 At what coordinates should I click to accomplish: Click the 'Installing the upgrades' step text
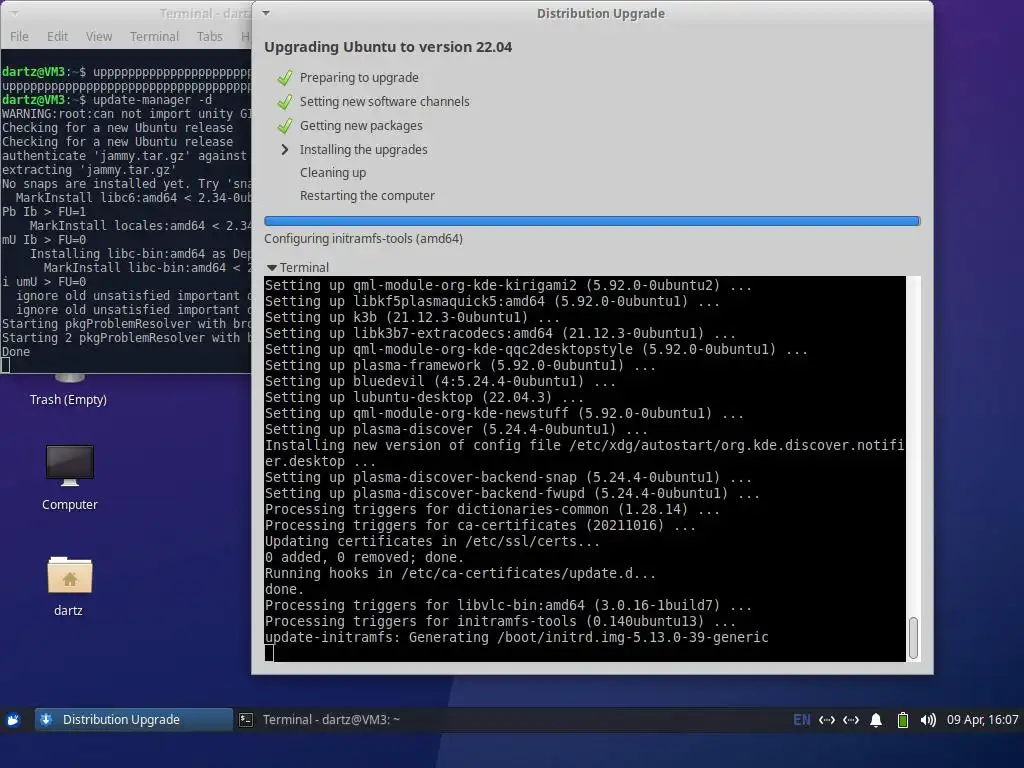click(364, 150)
